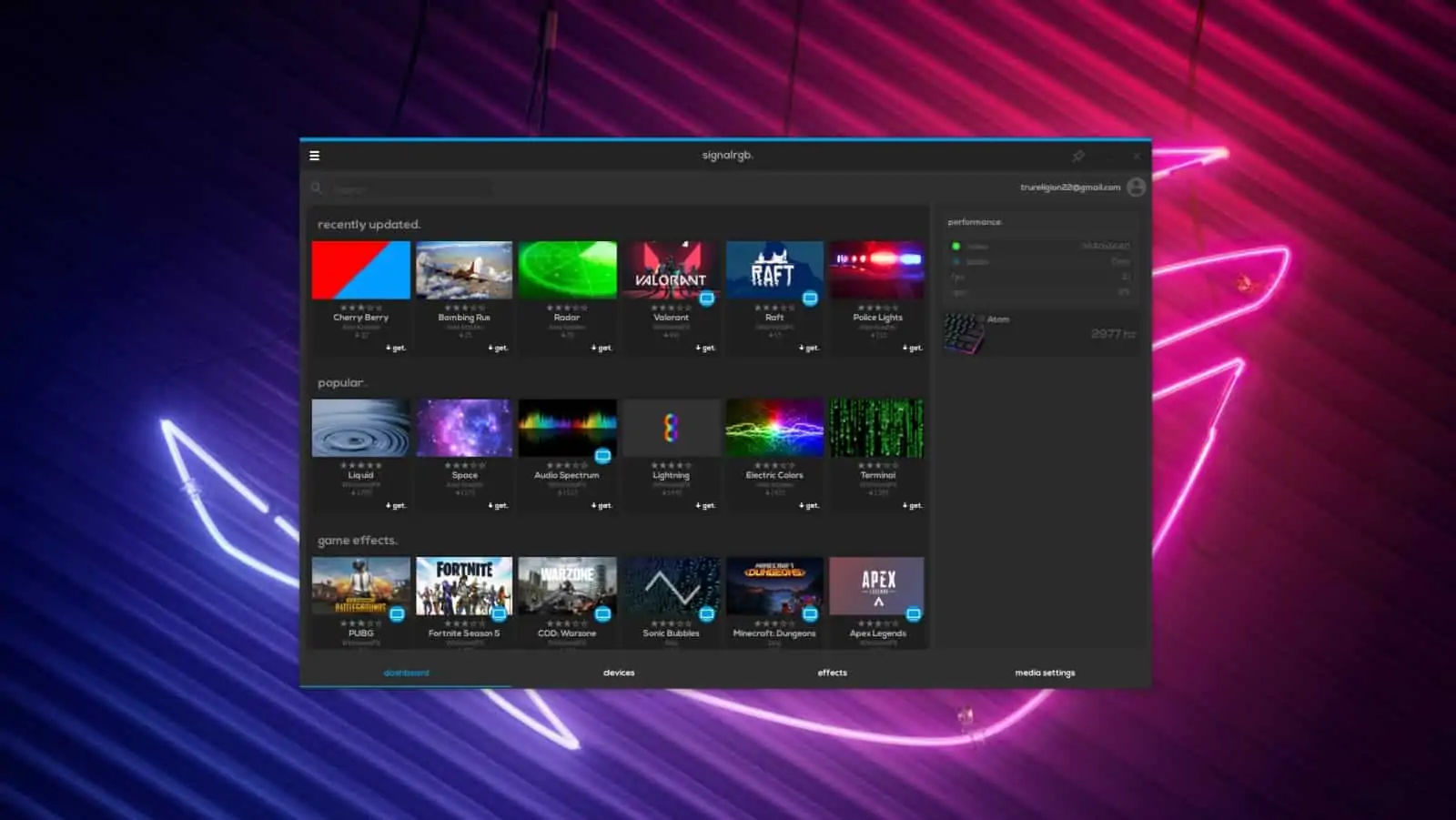Open the effects tab
The height and width of the screenshot is (820, 1456).
pyautogui.click(x=832, y=673)
